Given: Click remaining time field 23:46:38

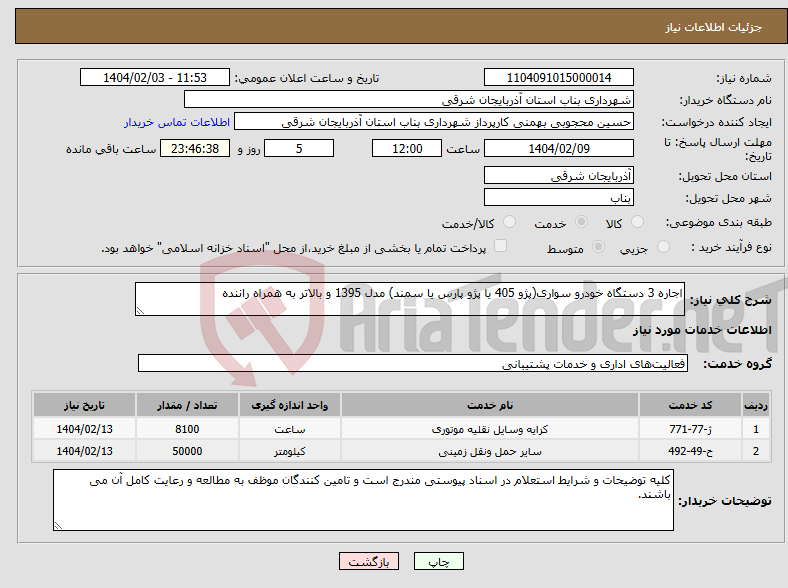Looking at the screenshot, I should [x=195, y=148].
